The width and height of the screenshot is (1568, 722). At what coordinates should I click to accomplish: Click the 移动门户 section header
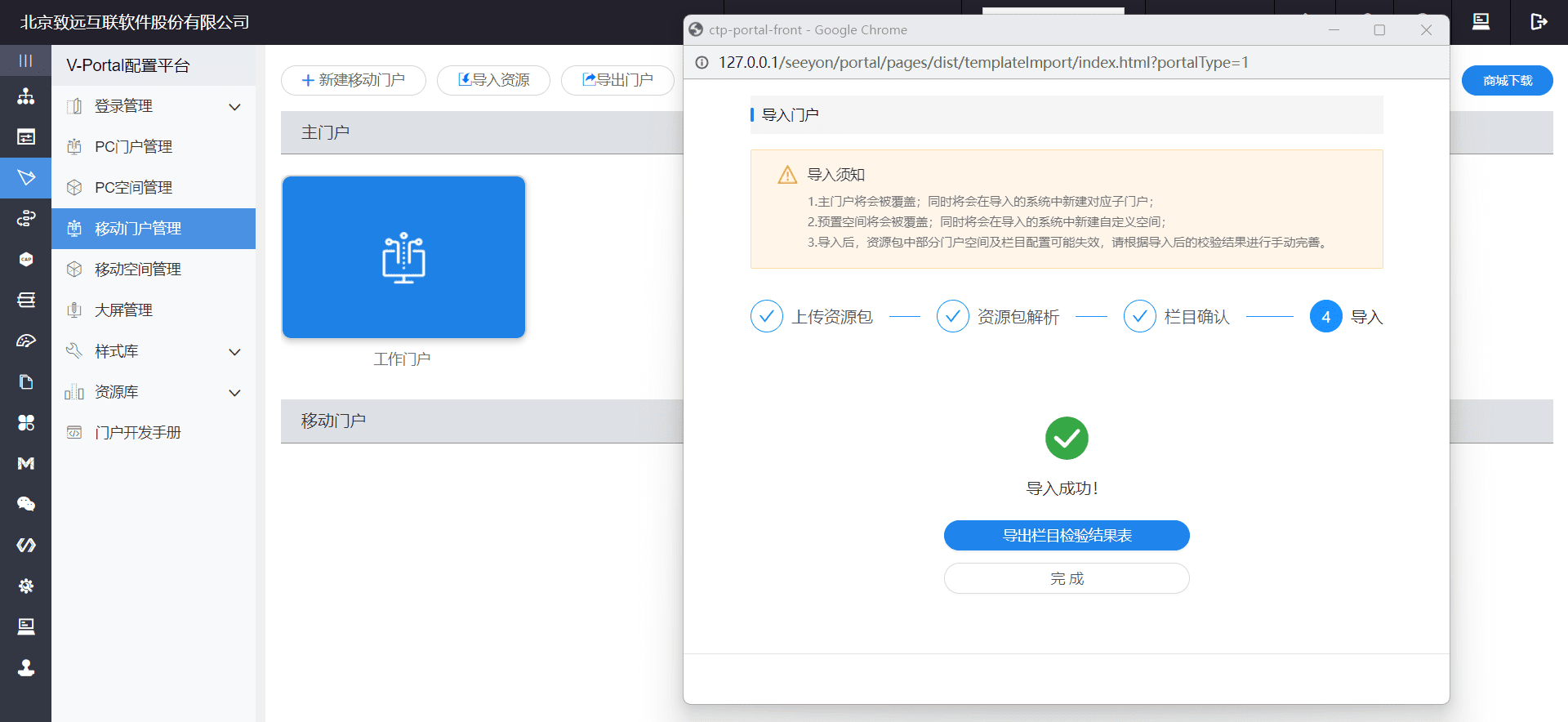pos(333,421)
